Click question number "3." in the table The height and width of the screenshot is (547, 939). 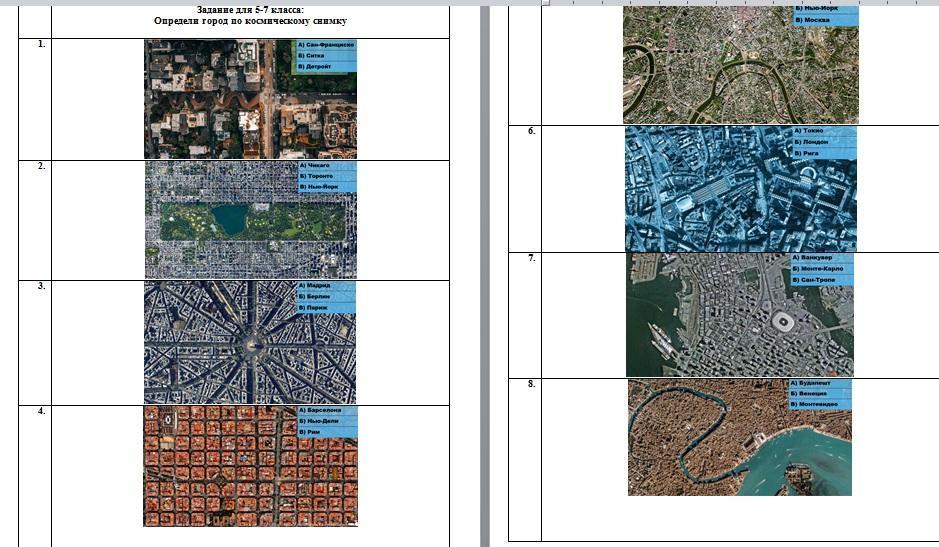(41, 286)
